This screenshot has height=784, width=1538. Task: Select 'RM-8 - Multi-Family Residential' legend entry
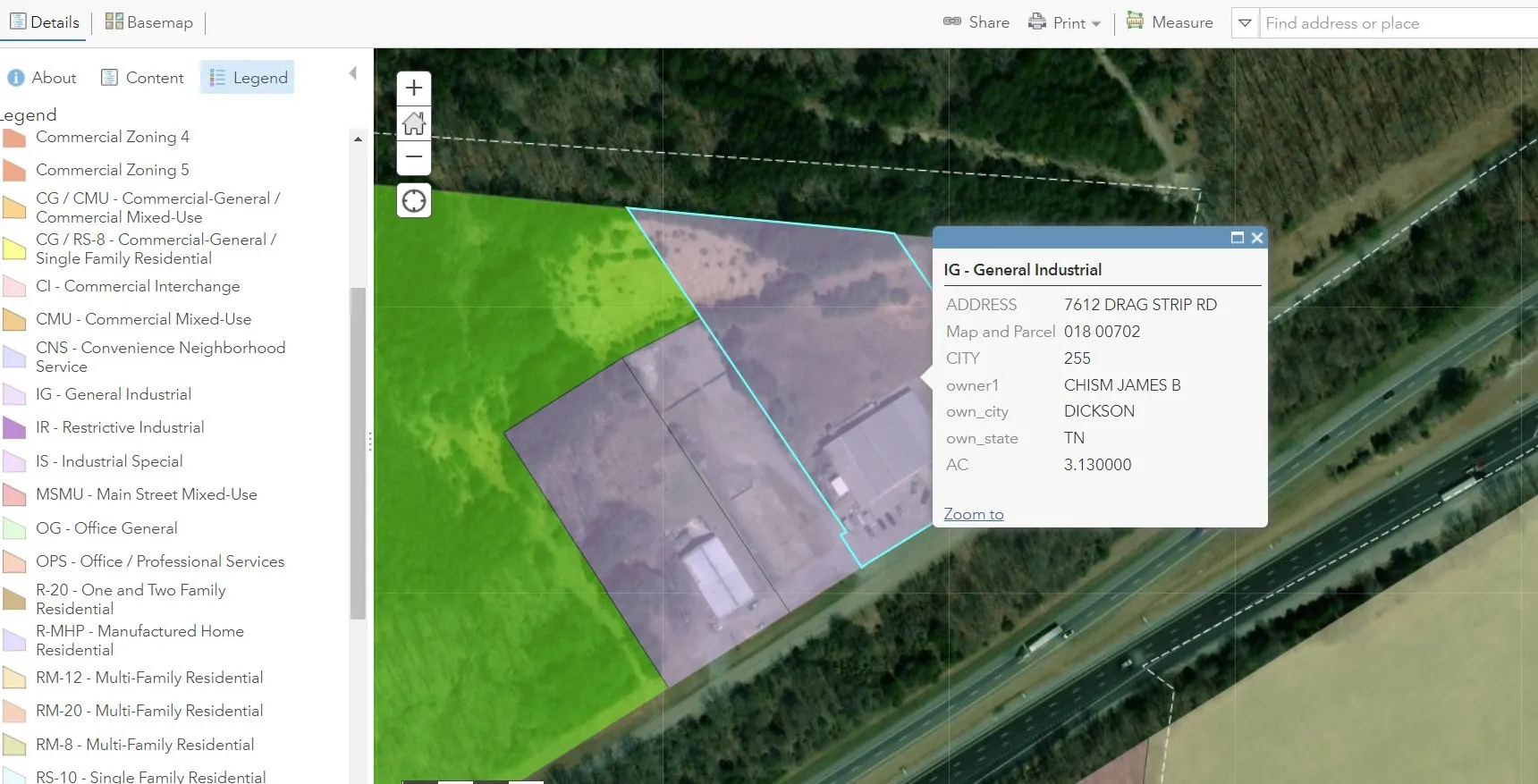tap(145, 745)
